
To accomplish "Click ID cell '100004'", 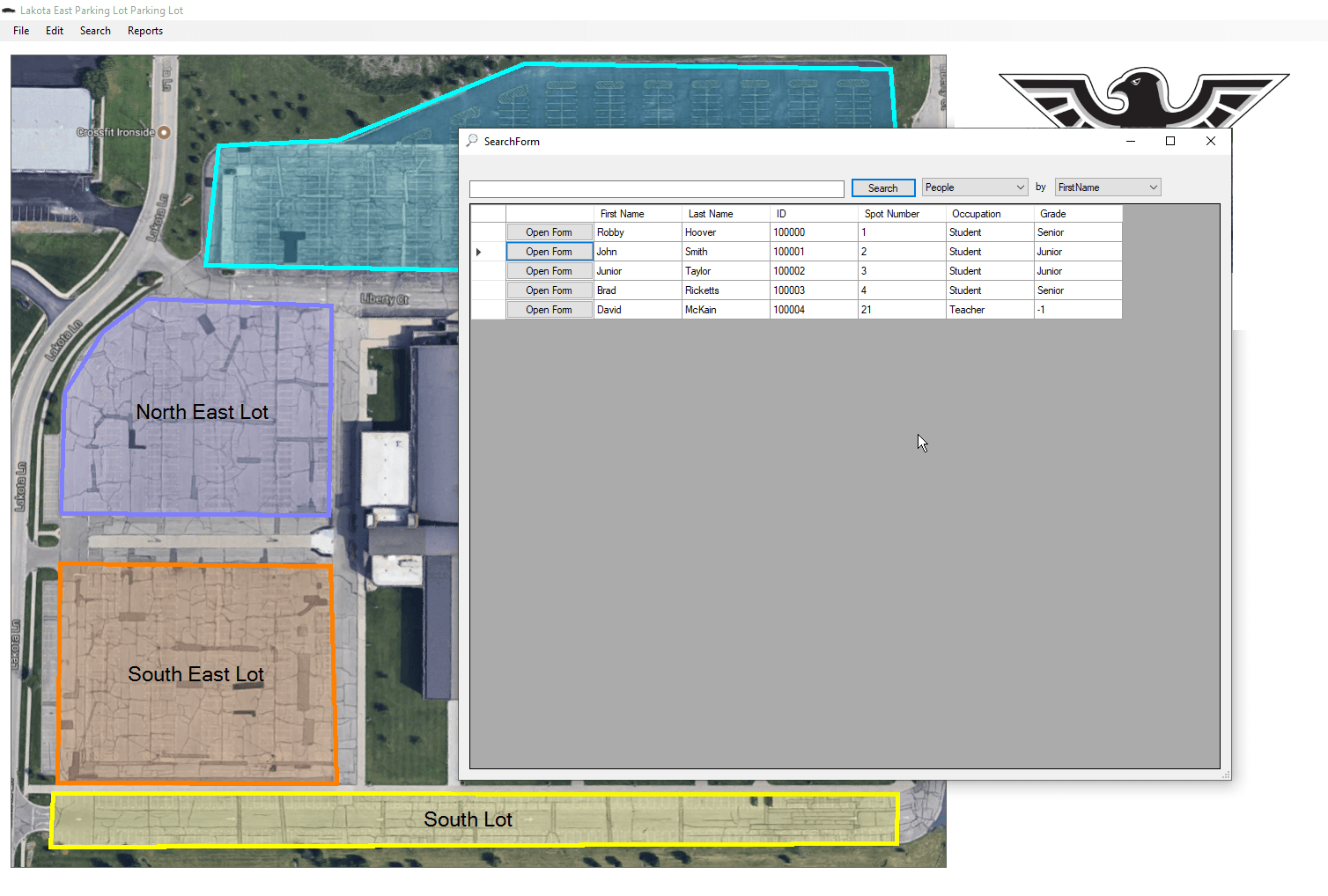I will (814, 310).
